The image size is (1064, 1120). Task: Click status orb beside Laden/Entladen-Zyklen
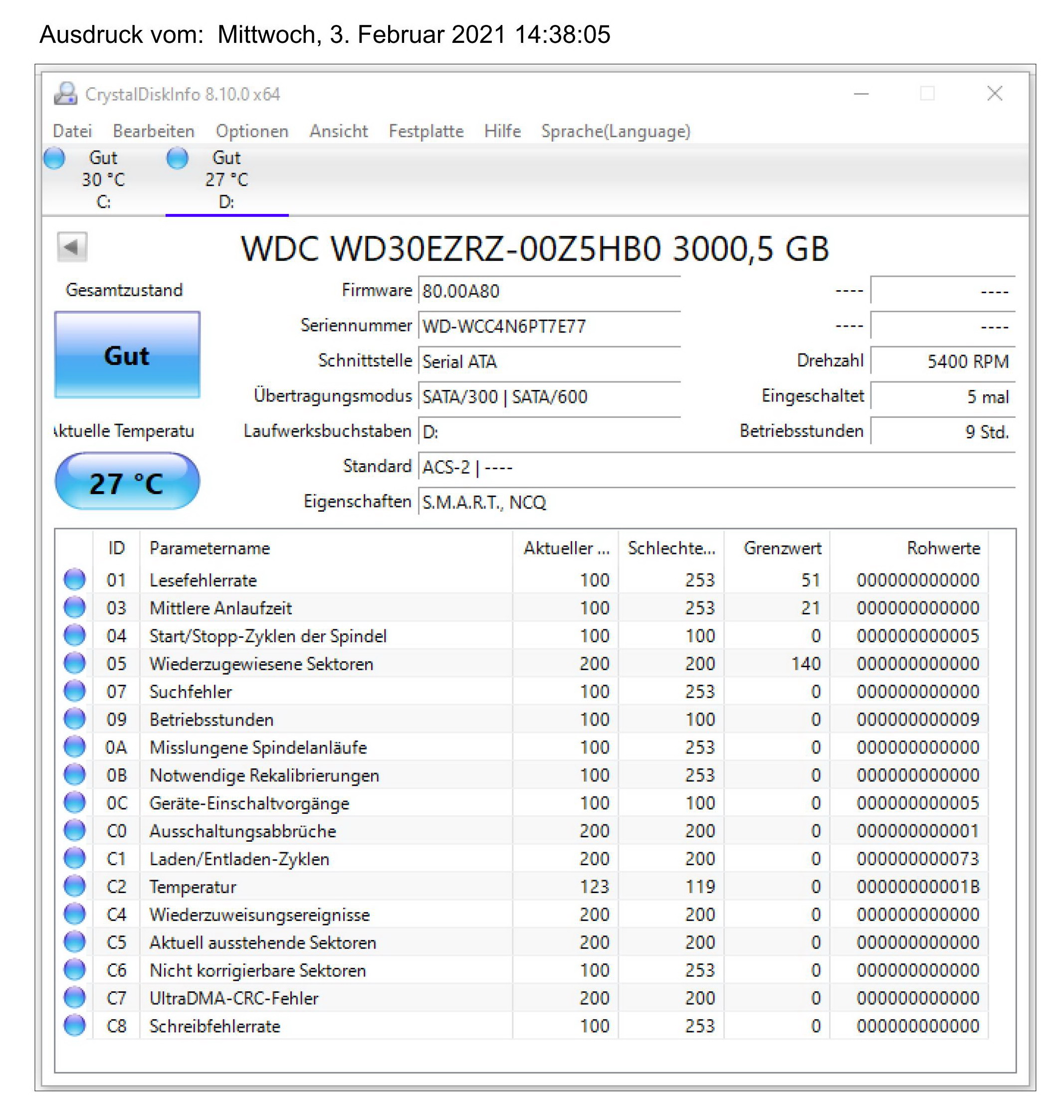74,858
